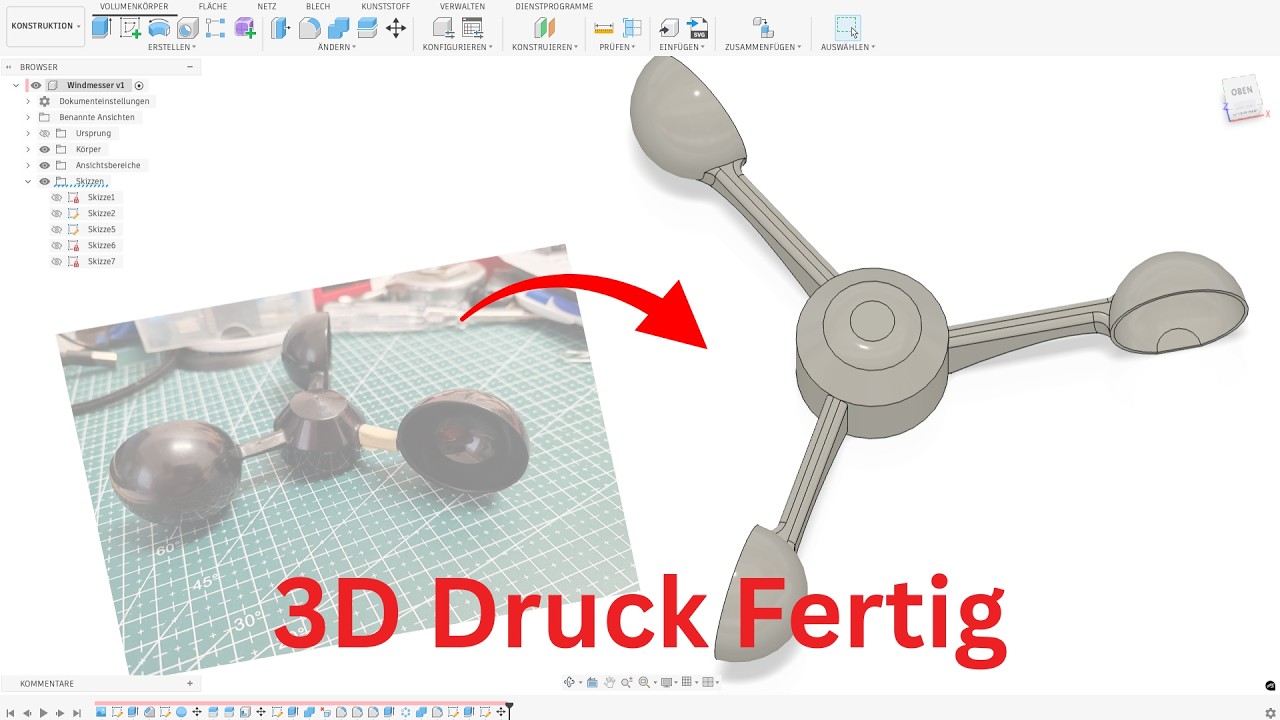The width and height of the screenshot is (1280, 720).
Task: Open timeline settings gear icon
Action: pyautogui.click(x=1270, y=712)
